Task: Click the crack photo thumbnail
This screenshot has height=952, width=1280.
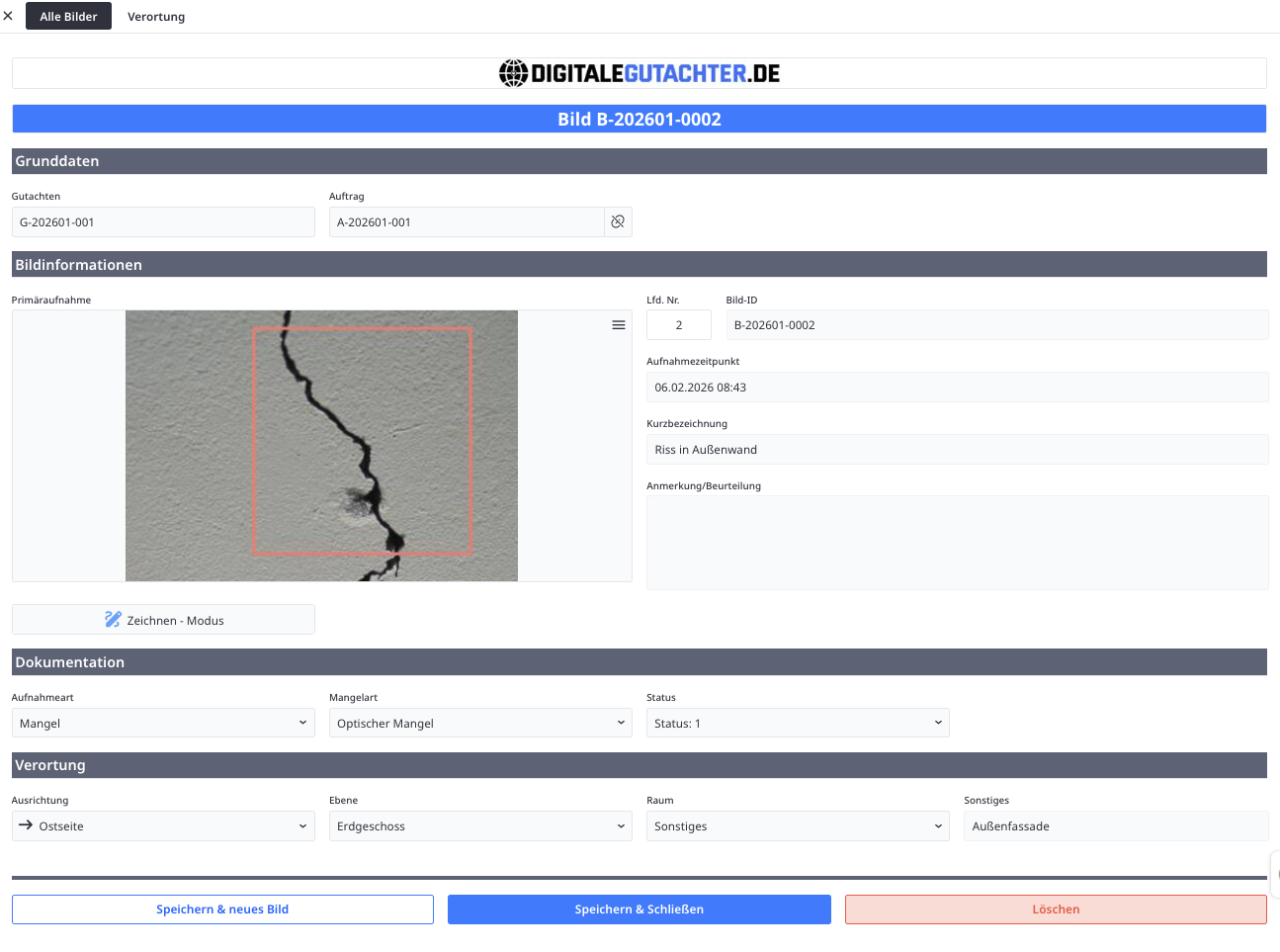Action: click(x=321, y=446)
